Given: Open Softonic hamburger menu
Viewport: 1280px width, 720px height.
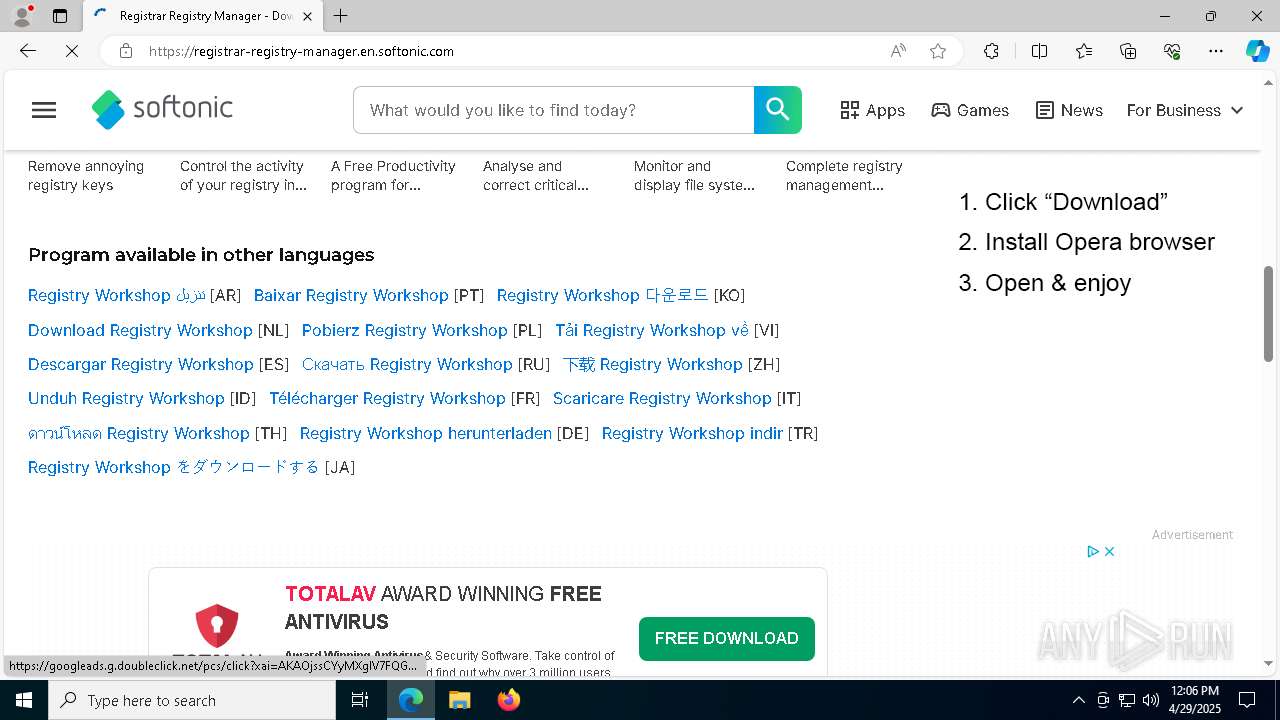Looking at the screenshot, I should 44,110.
